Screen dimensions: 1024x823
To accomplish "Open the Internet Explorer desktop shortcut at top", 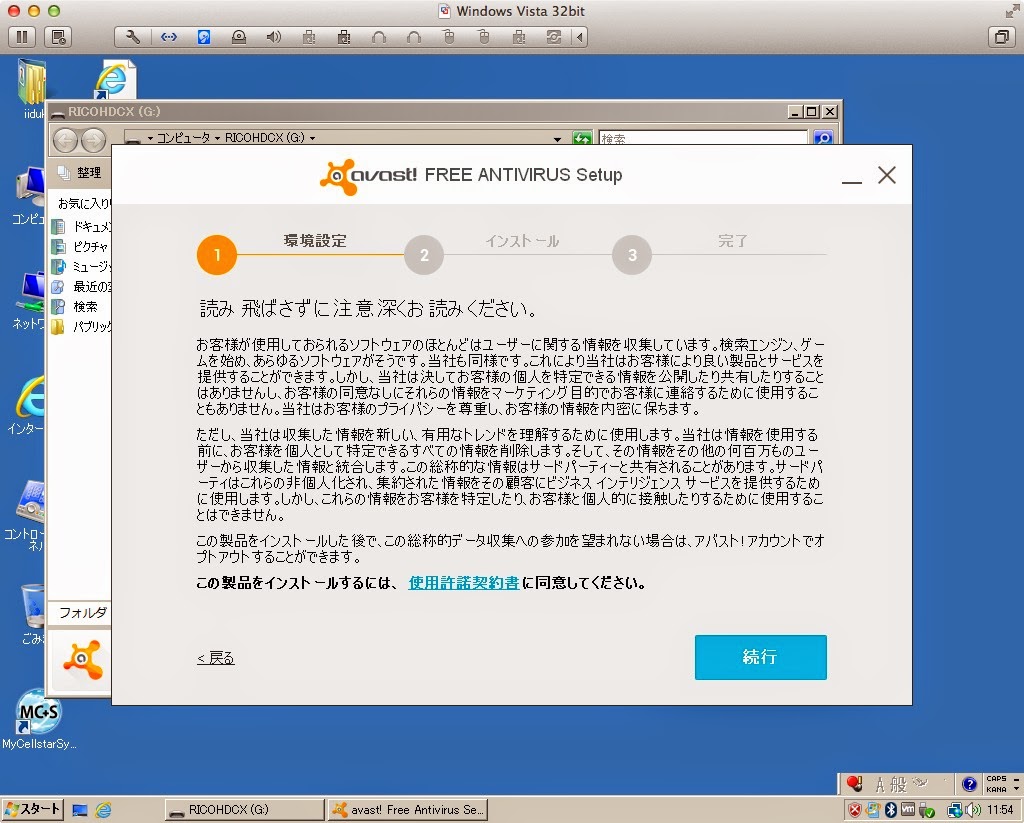I will (115, 81).
